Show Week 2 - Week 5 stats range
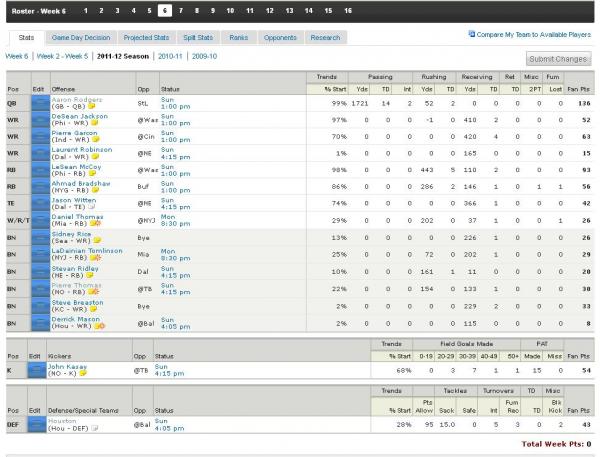The width and height of the screenshot is (600, 457). 62,56
